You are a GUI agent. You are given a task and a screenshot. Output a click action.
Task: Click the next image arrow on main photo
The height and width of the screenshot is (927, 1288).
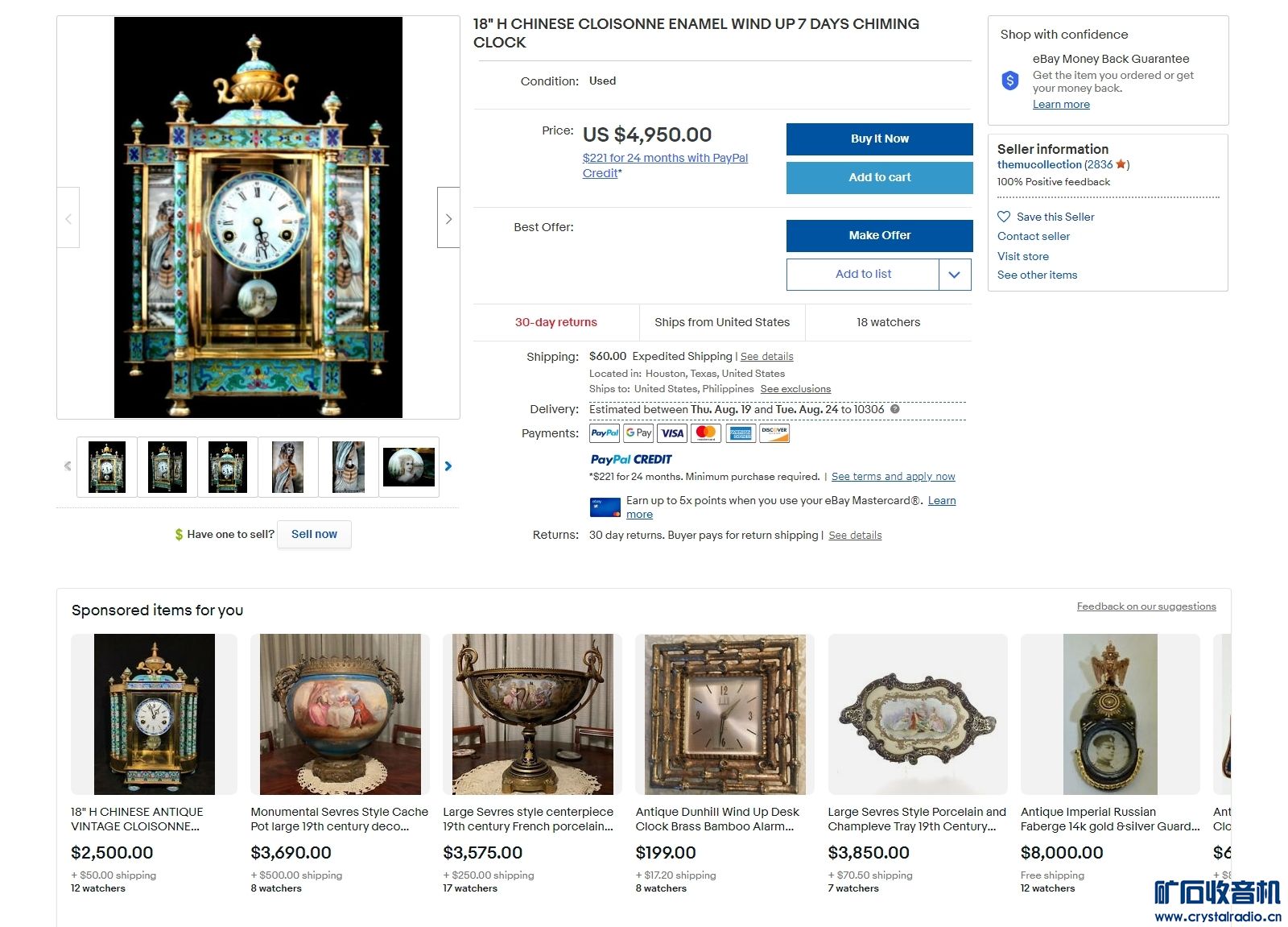point(448,217)
